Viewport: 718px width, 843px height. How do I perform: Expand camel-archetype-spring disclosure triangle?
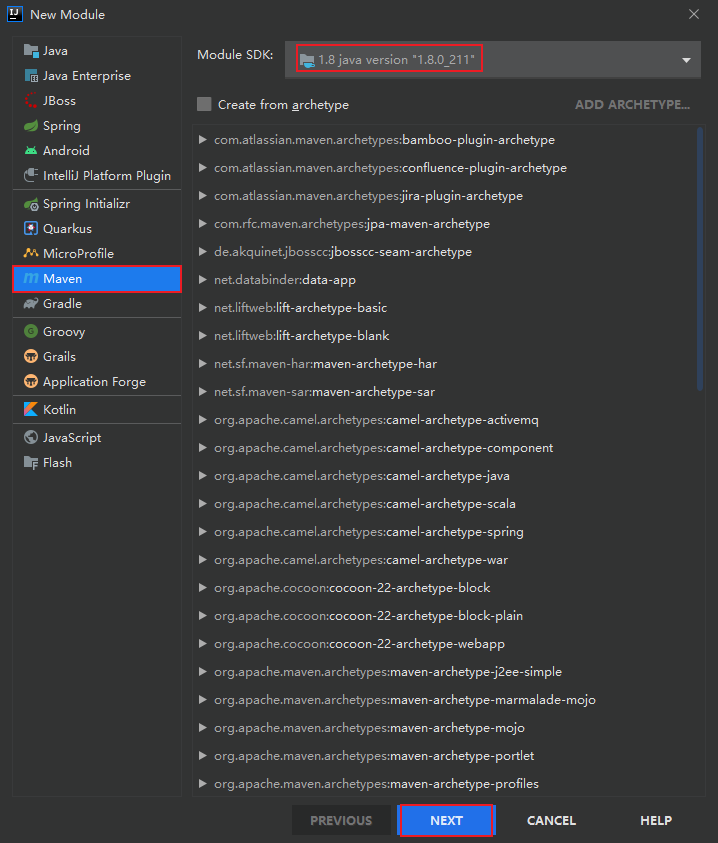pyautogui.click(x=203, y=532)
